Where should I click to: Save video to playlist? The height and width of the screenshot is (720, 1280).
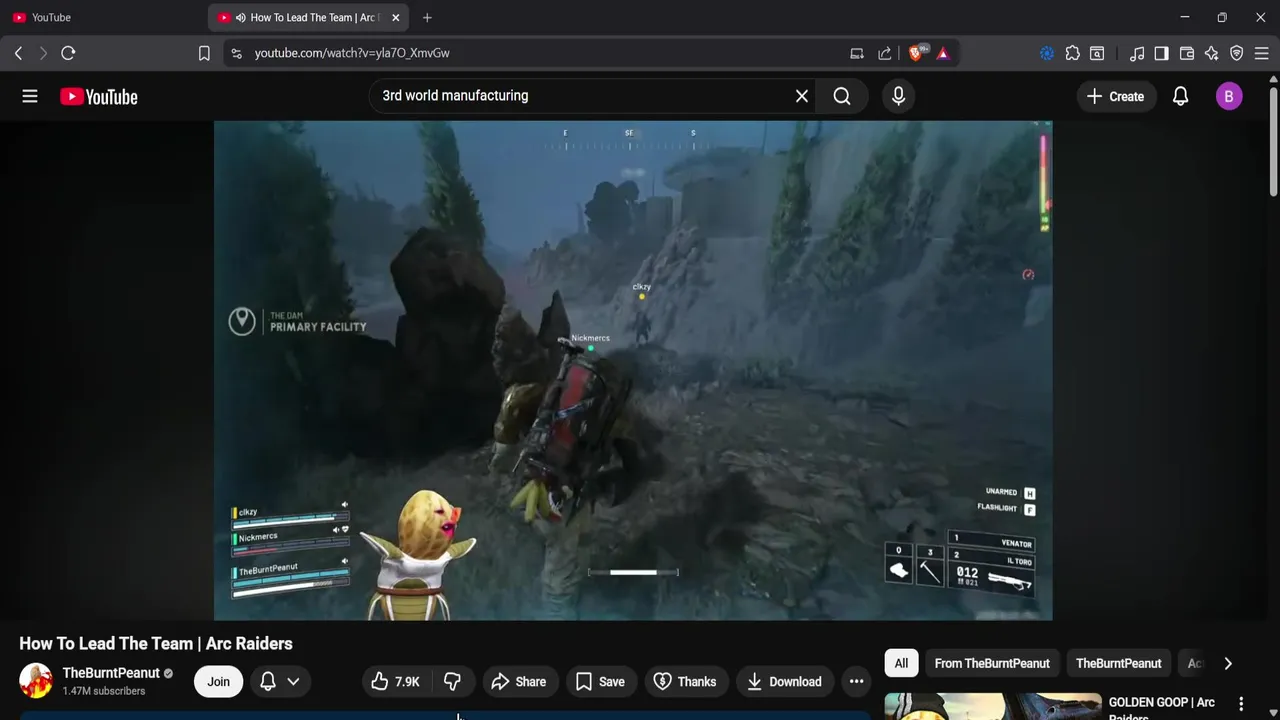[600, 682]
